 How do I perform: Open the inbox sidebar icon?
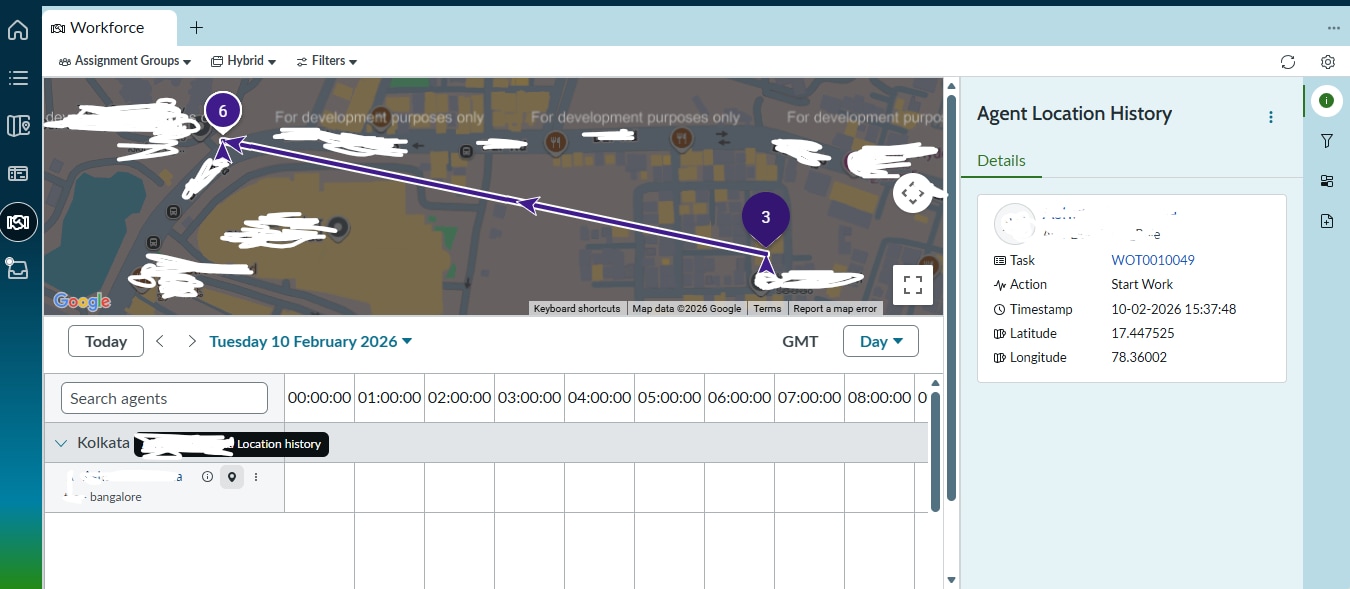[x=18, y=268]
